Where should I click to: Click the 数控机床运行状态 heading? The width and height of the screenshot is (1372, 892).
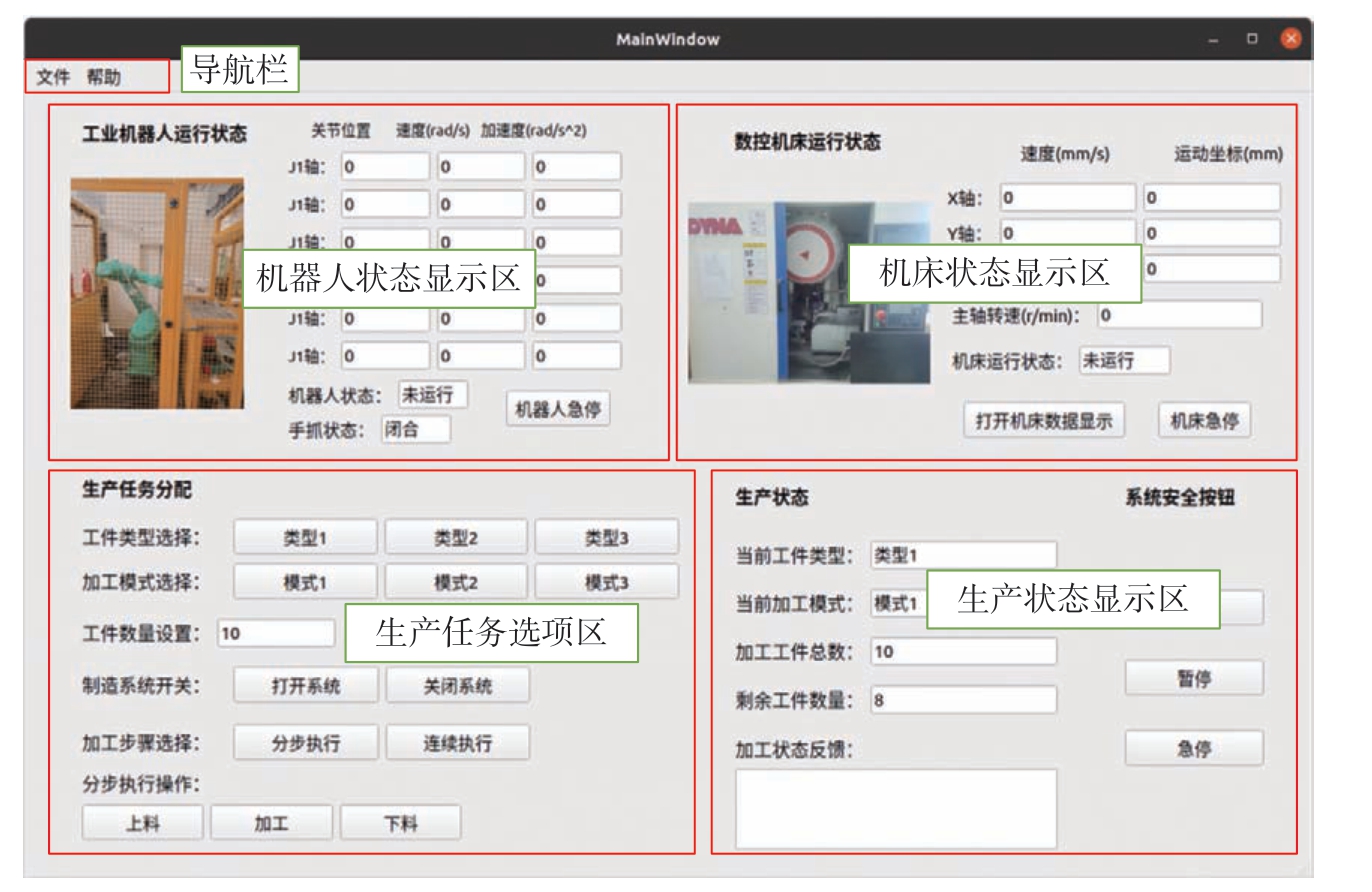point(807,142)
